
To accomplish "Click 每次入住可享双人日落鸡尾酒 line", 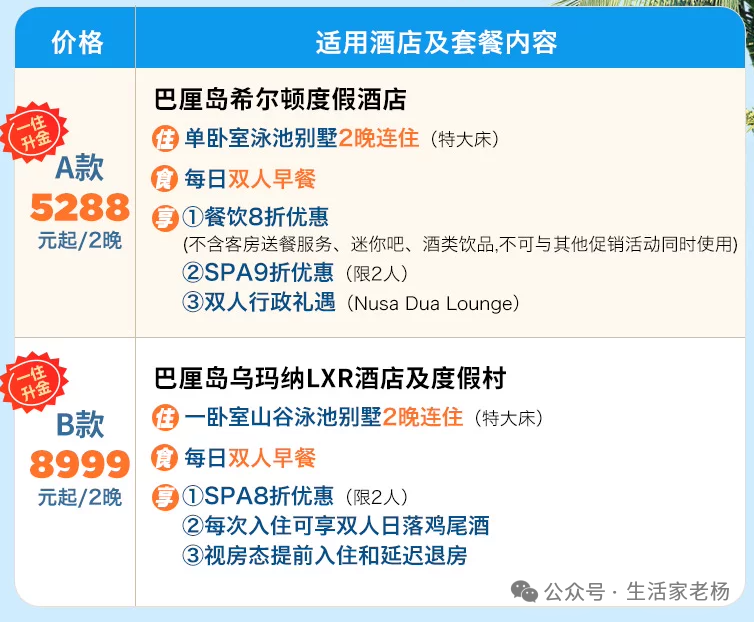I will click(x=336, y=525).
